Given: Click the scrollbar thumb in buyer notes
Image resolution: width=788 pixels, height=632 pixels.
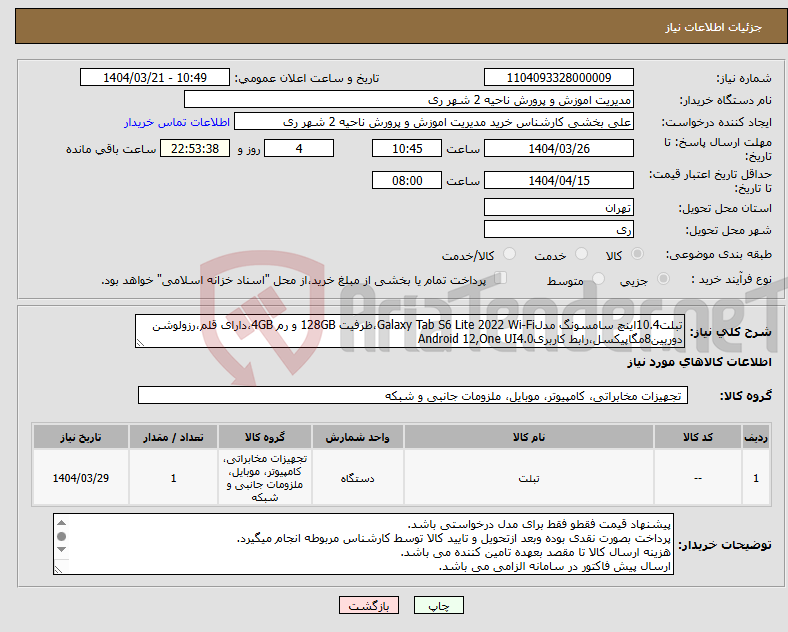Looking at the screenshot, I should click(61, 537).
